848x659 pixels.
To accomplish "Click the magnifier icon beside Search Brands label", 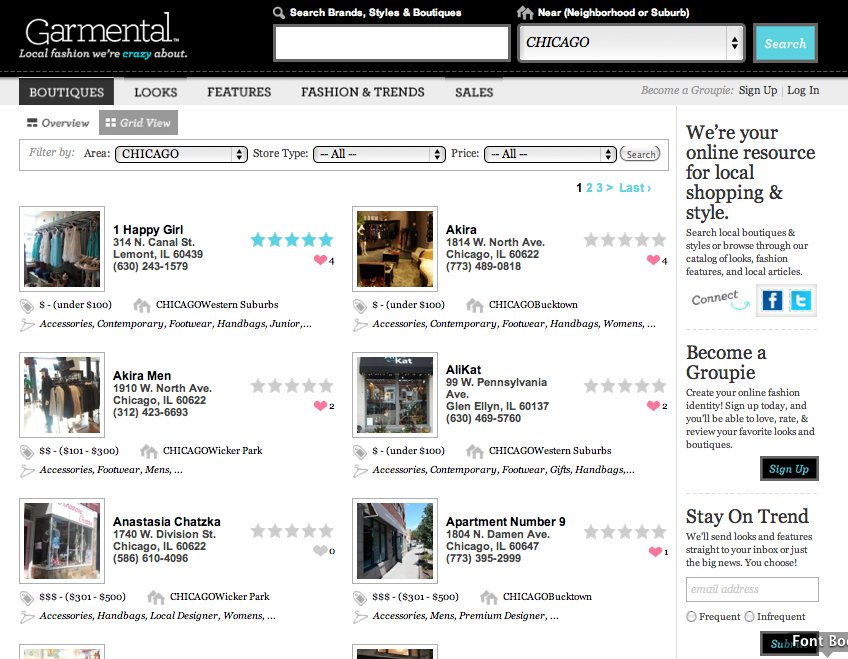I will pos(279,12).
